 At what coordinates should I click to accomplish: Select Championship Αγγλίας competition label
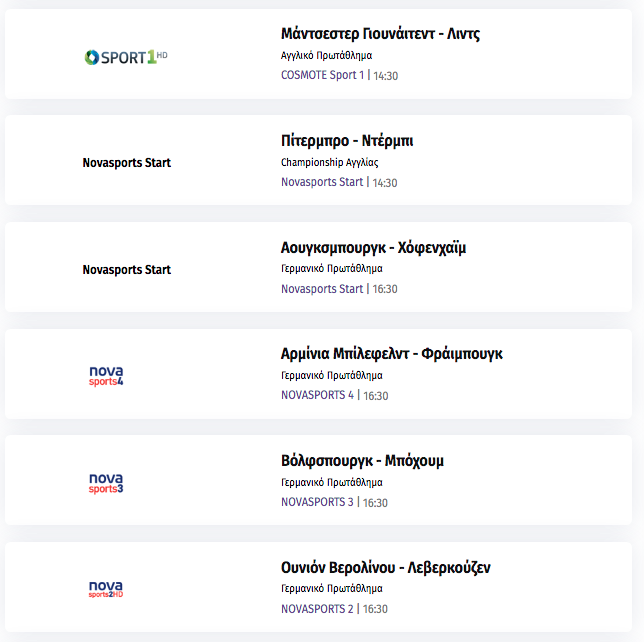(329, 162)
